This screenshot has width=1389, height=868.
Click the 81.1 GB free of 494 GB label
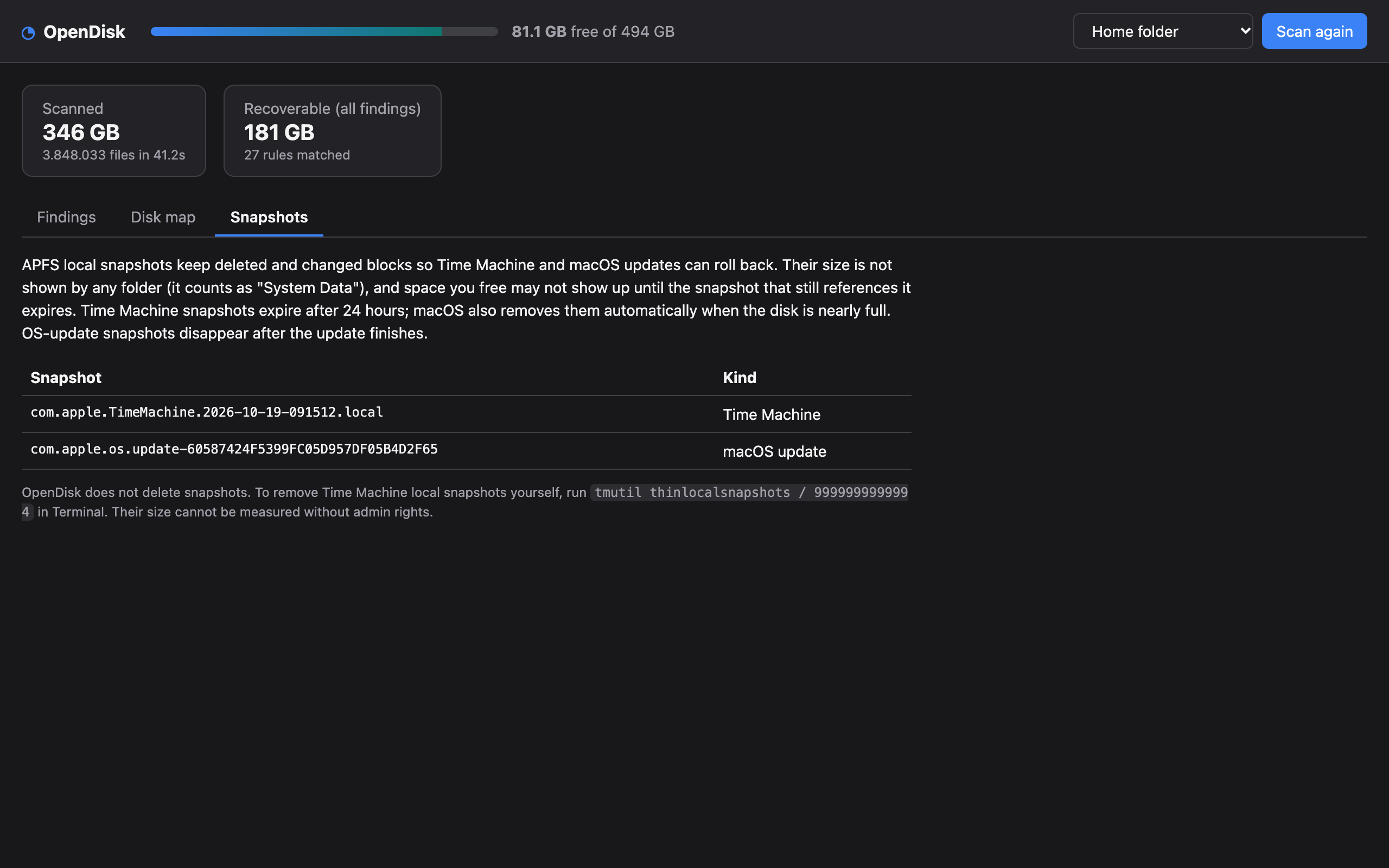click(593, 31)
